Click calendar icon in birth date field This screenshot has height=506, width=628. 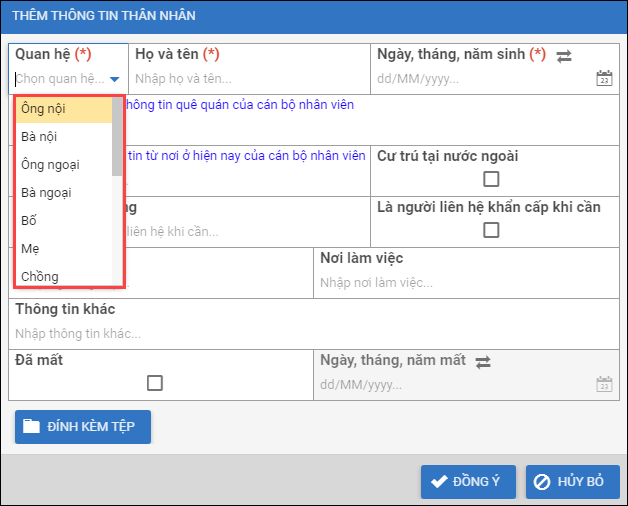[x=603, y=79]
